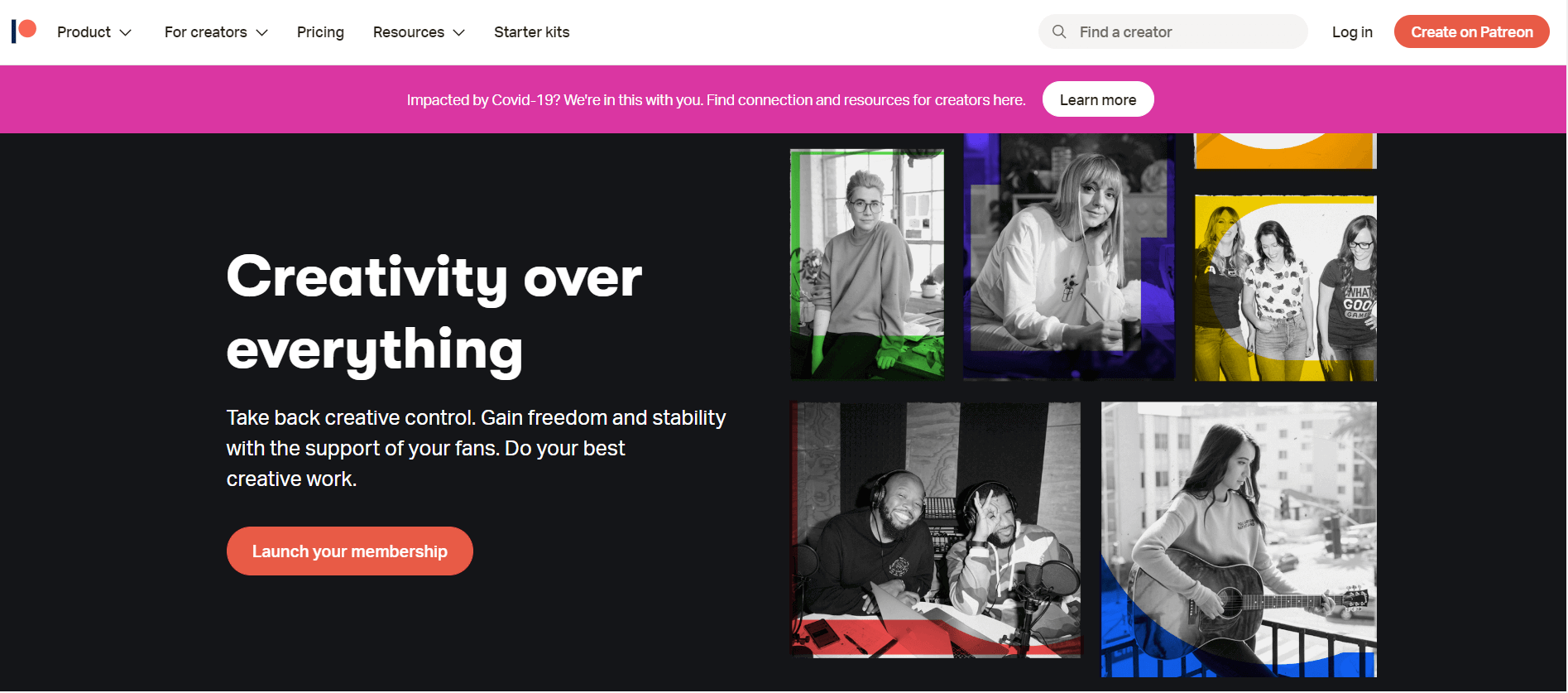Screen dimensions: 1568x693
Task: Click the search magnifier icon
Action: (x=1059, y=31)
